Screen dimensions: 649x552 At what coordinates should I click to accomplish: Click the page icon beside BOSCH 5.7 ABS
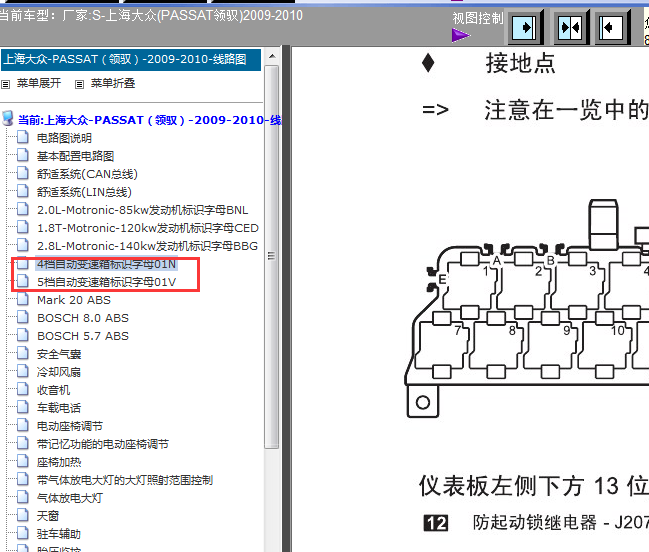[23, 335]
